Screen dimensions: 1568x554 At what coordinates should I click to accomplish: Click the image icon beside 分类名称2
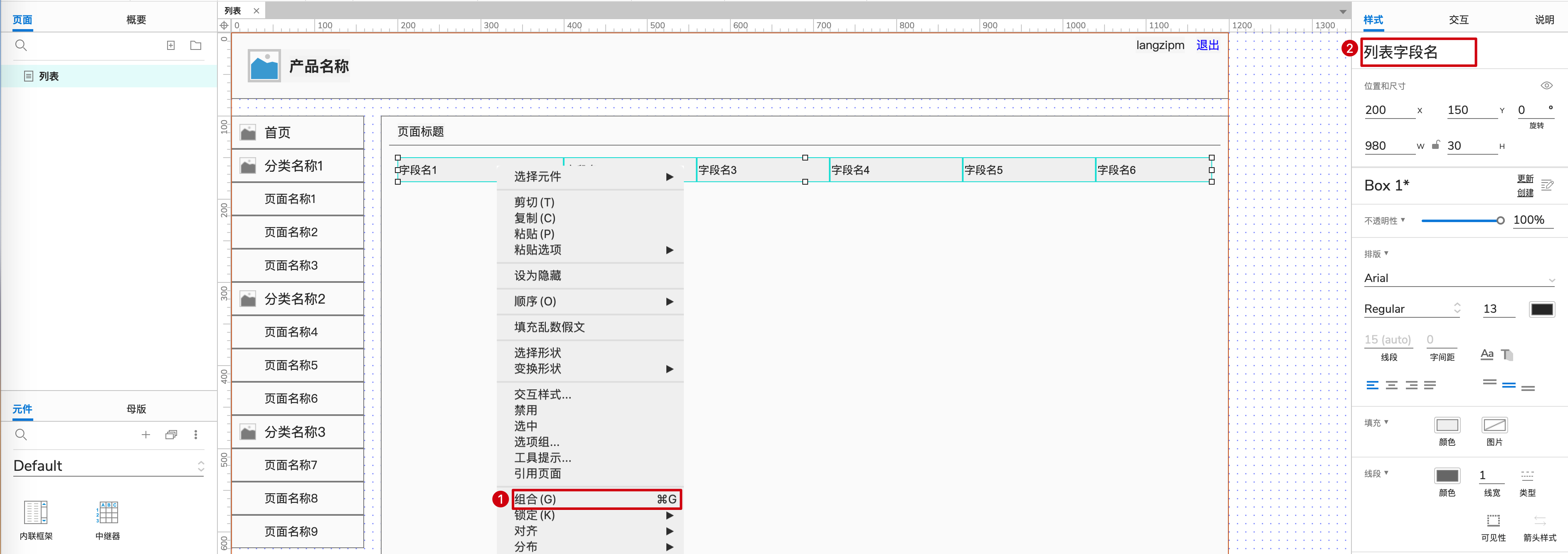point(248,298)
